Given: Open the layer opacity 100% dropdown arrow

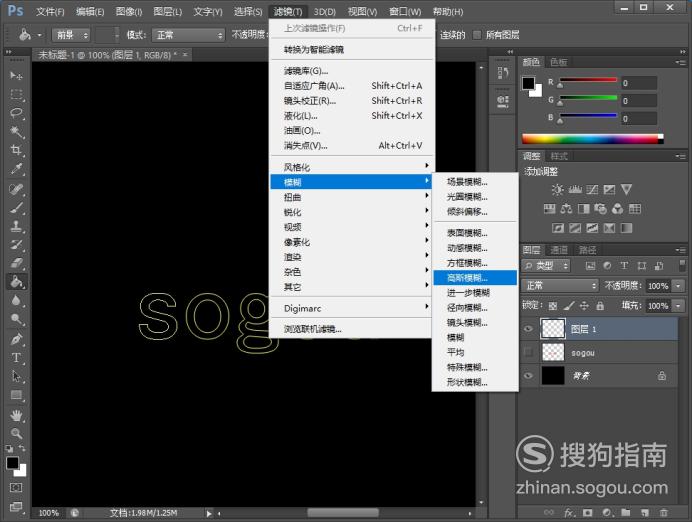Looking at the screenshot, I should pyautogui.click(x=678, y=286).
